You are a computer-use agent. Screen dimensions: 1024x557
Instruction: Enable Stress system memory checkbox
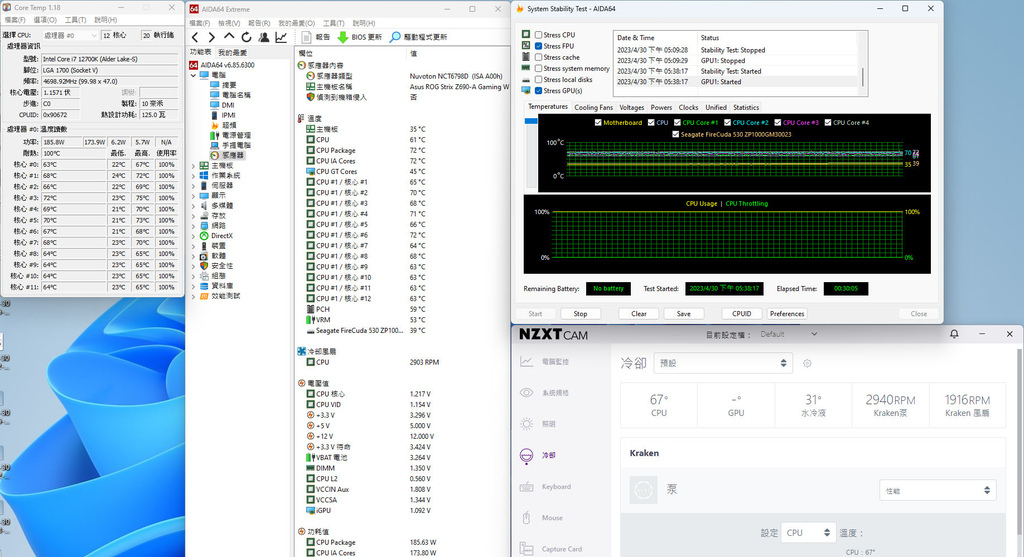point(538,68)
